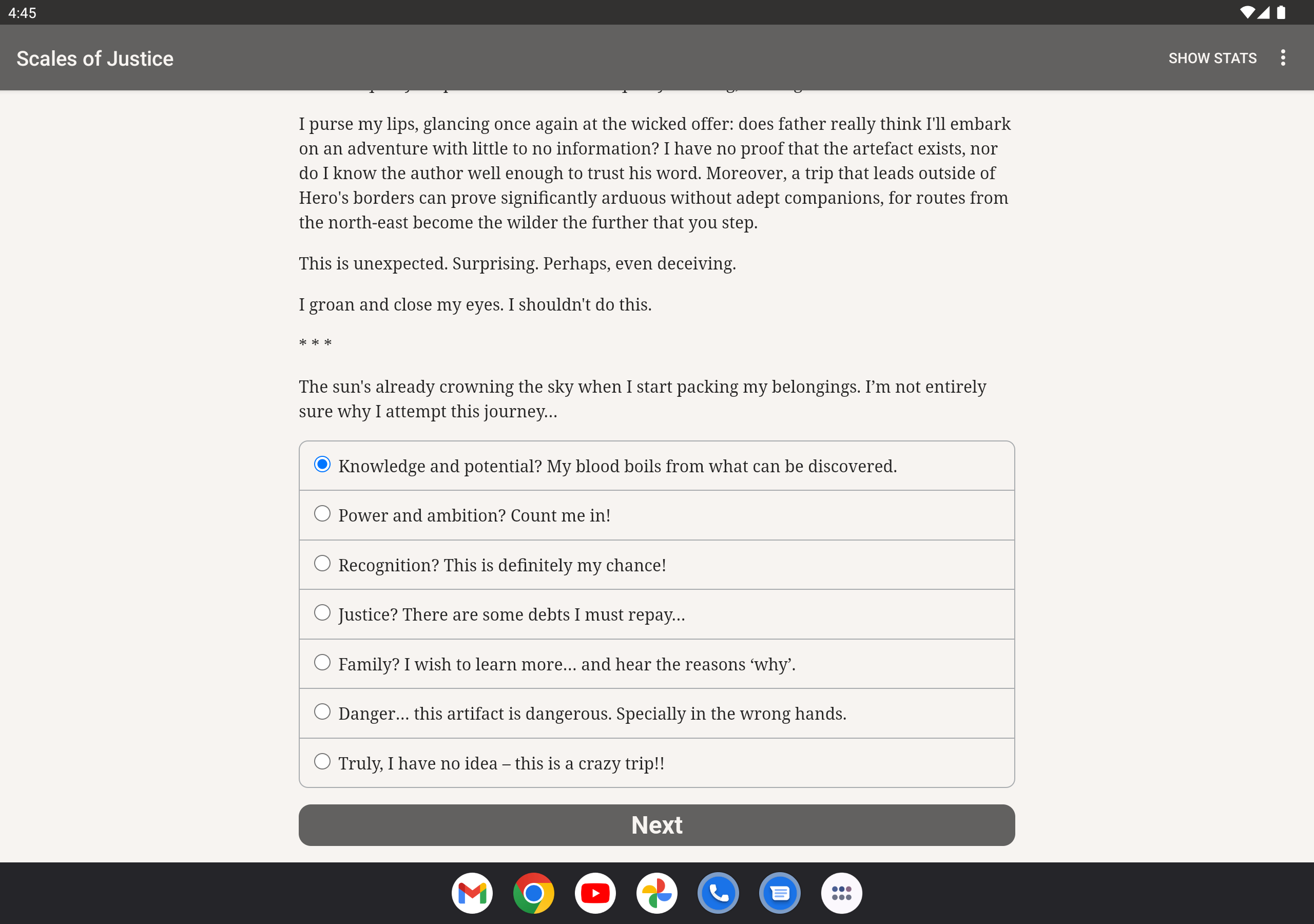
Task: Pick 'Truly, I have no idea' option
Action: click(x=656, y=763)
